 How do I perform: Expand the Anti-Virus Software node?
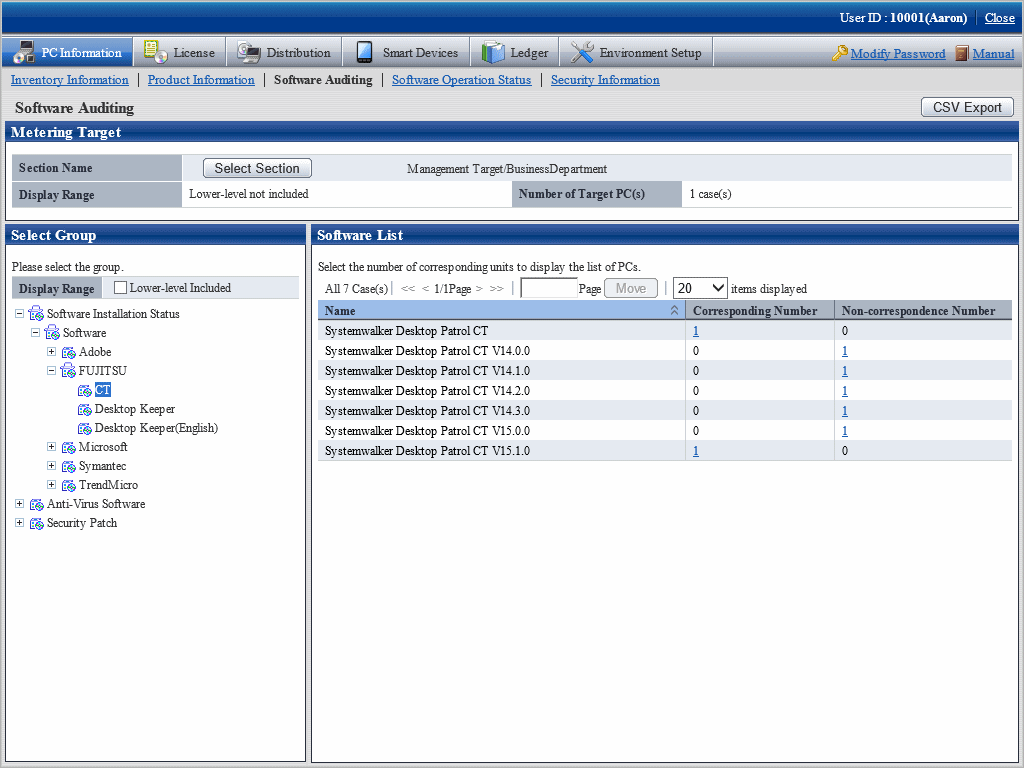pos(20,504)
